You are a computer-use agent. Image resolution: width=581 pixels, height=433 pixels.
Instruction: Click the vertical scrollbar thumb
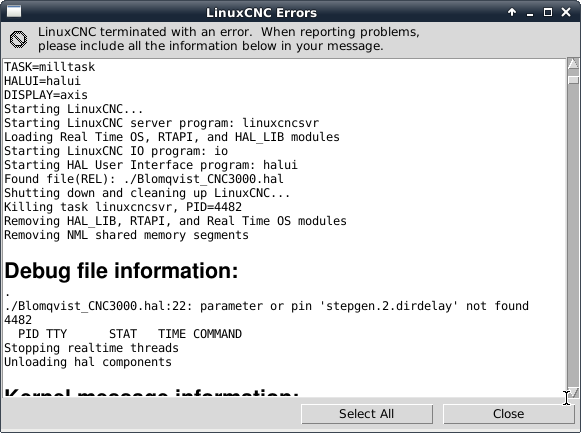click(573, 80)
